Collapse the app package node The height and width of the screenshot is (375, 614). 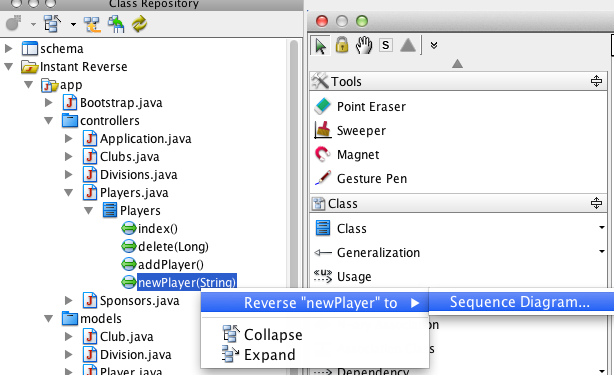(28, 85)
